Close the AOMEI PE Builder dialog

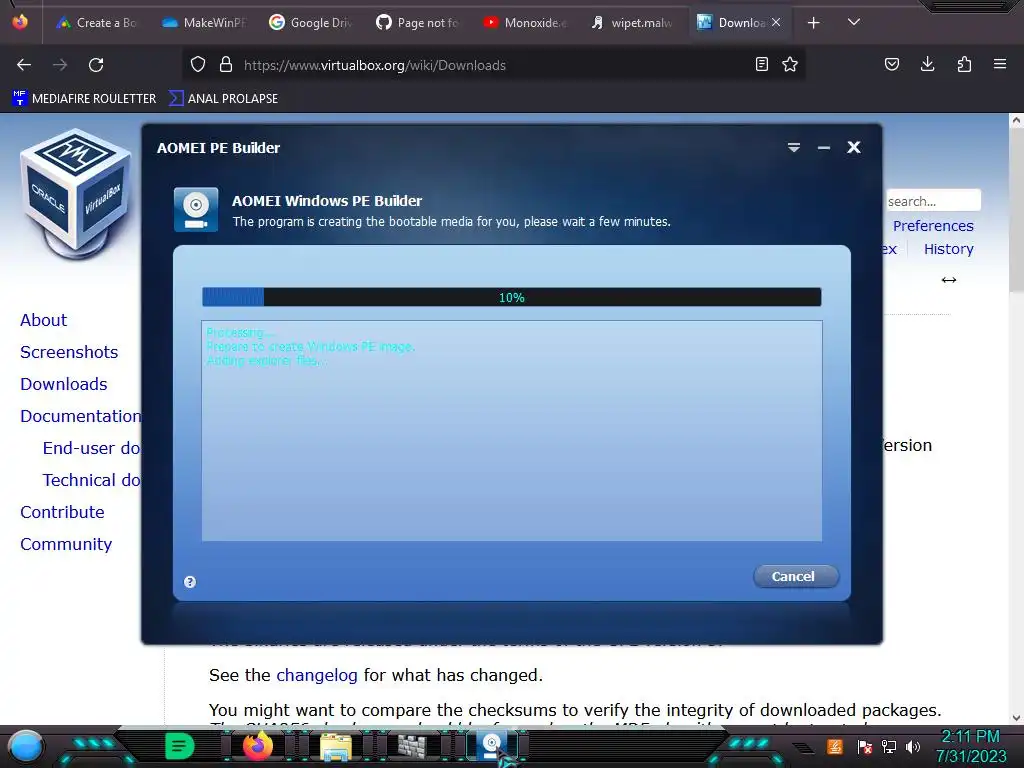[x=854, y=148]
